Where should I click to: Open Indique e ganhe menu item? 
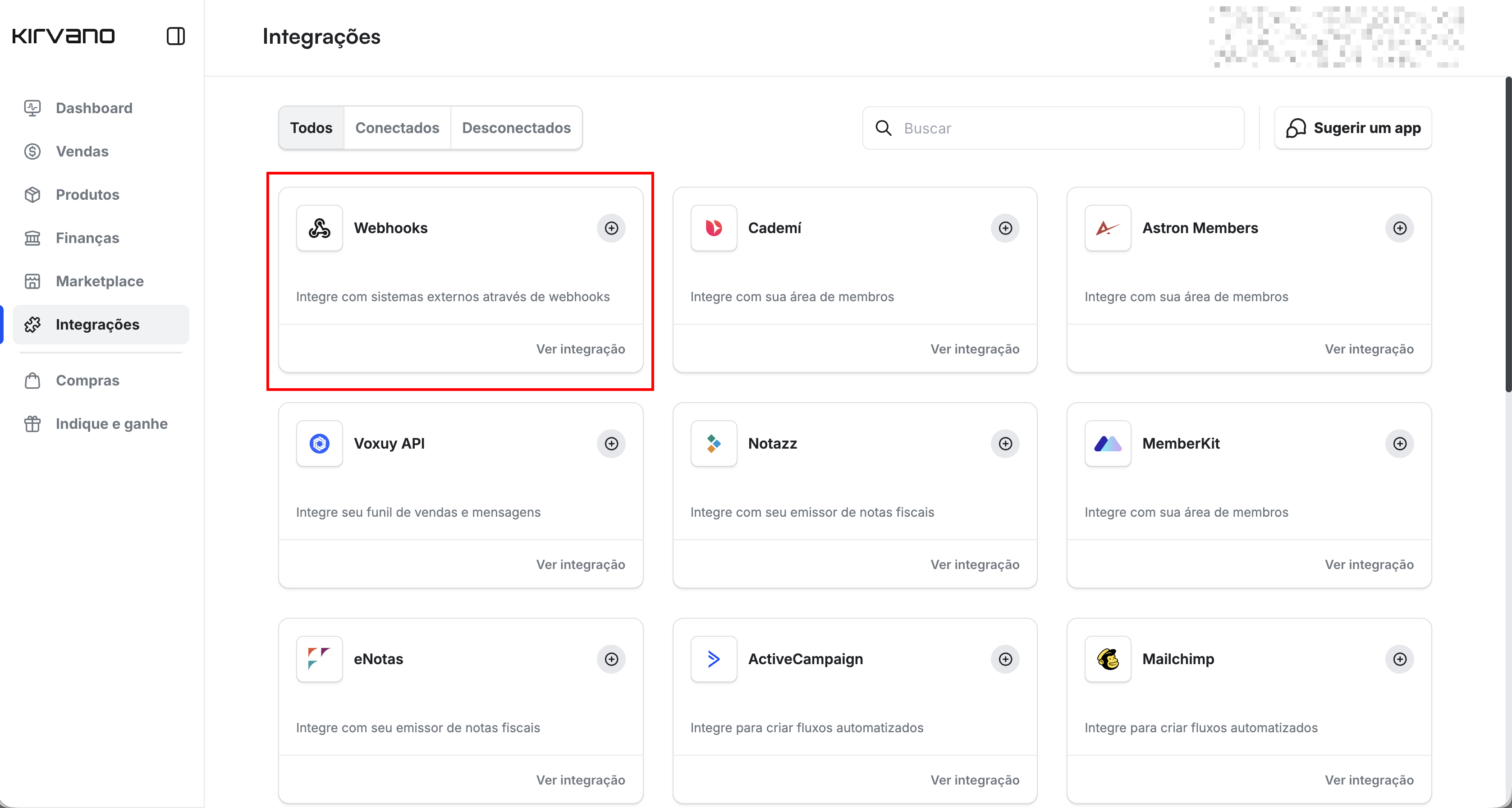tap(111, 423)
